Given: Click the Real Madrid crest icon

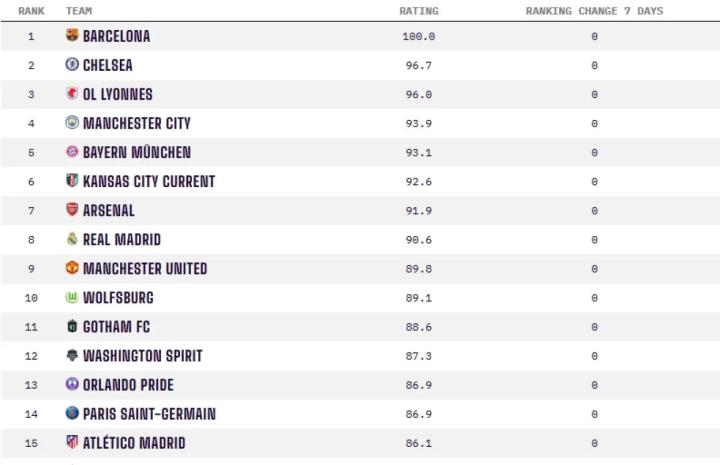Looking at the screenshot, I should point(72,239).
